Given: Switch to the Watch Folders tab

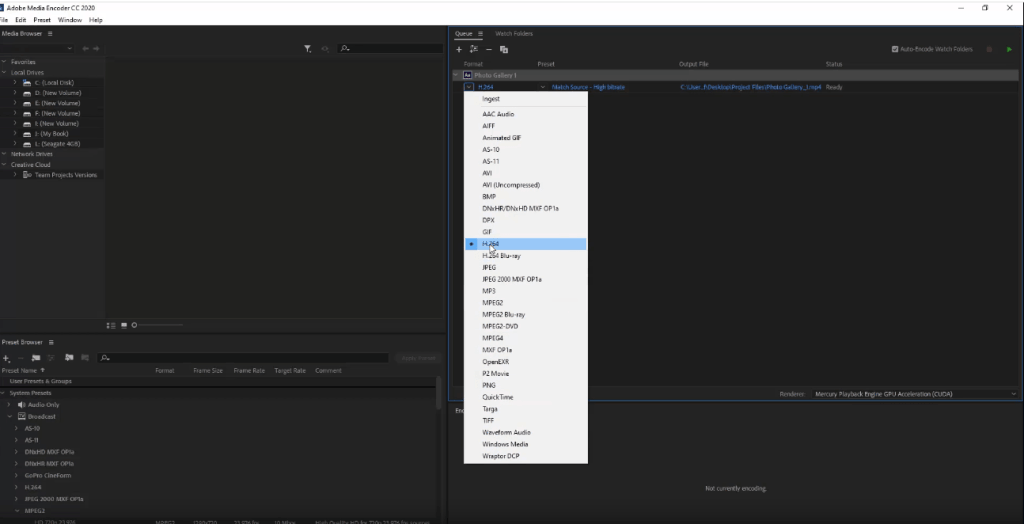Looking at the screenshot, I should tap(514, 33).
